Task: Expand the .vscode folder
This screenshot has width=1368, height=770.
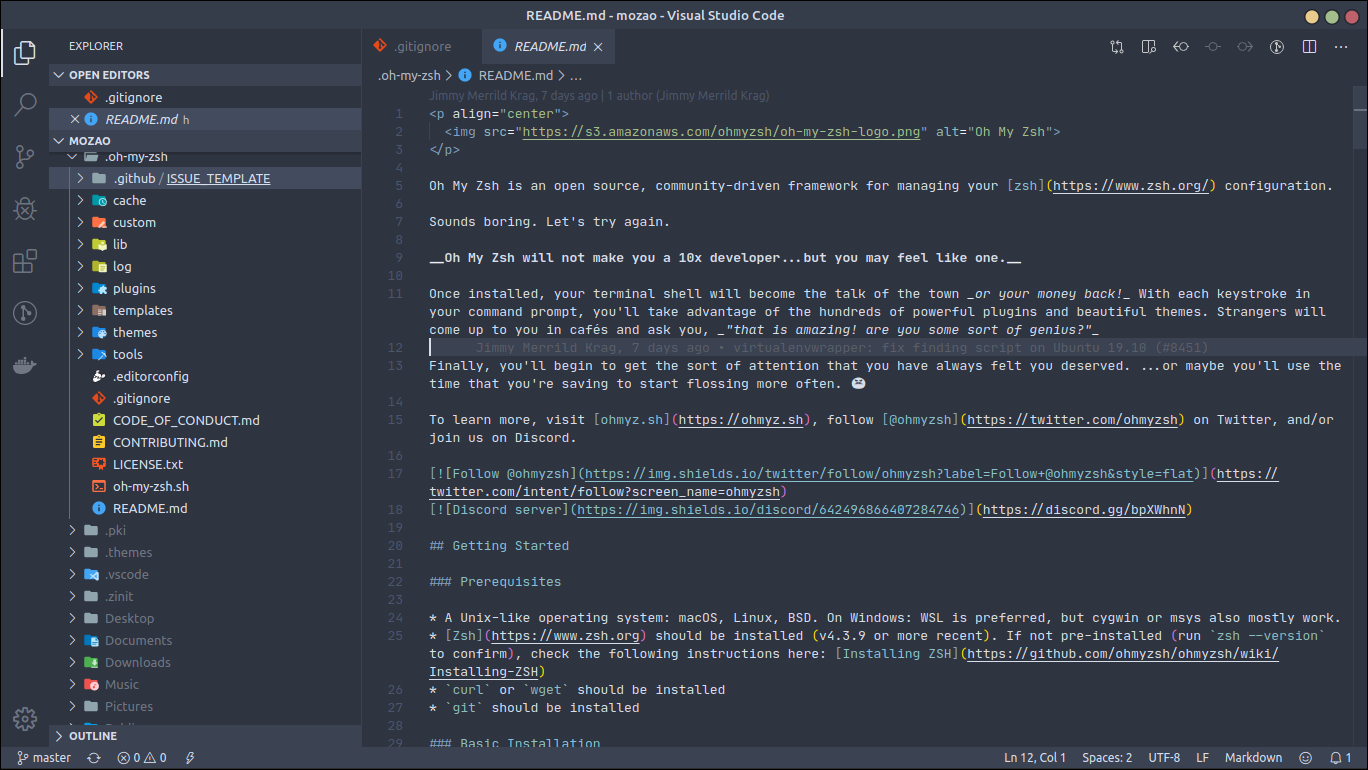Action: click(x=205, y=574)
